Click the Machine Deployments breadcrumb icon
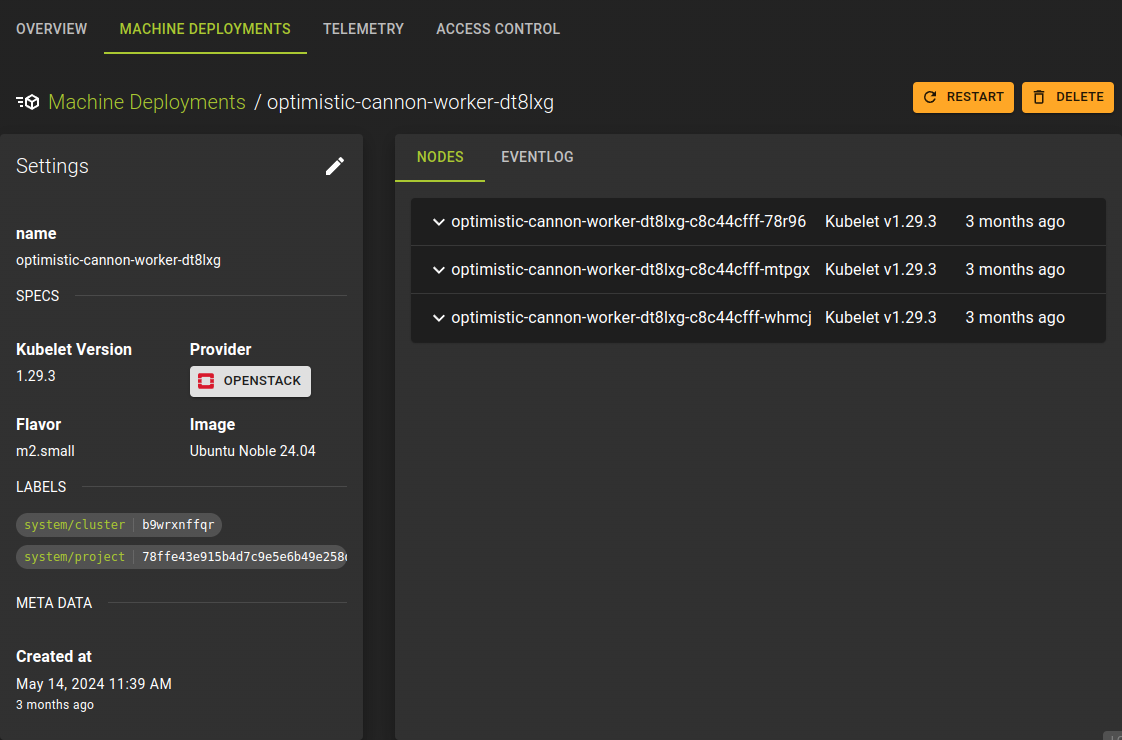The height and width of the screenshot is (740, 1122). click(28, 102)
